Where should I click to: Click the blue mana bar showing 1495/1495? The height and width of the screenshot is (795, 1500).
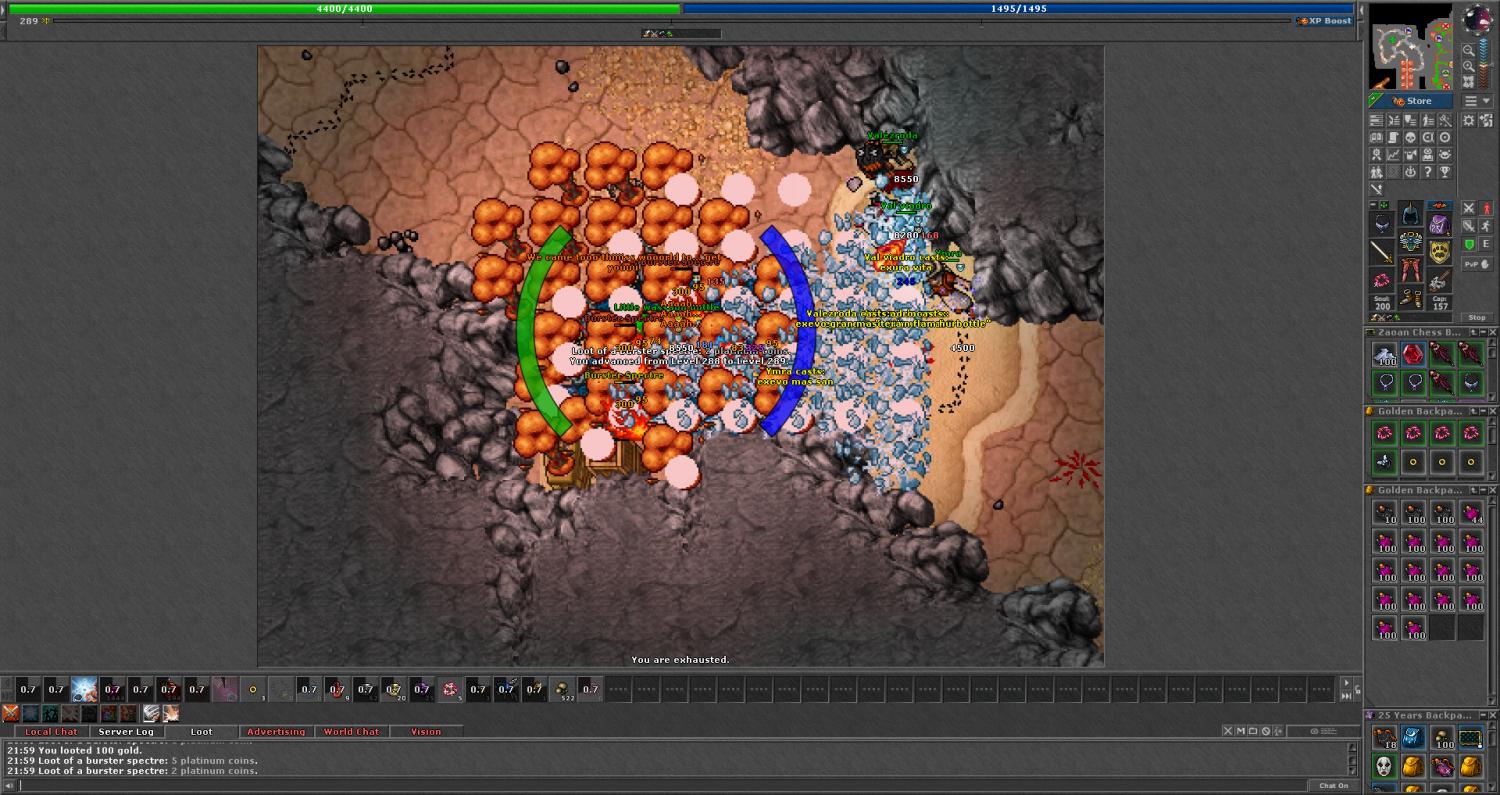1018,9
